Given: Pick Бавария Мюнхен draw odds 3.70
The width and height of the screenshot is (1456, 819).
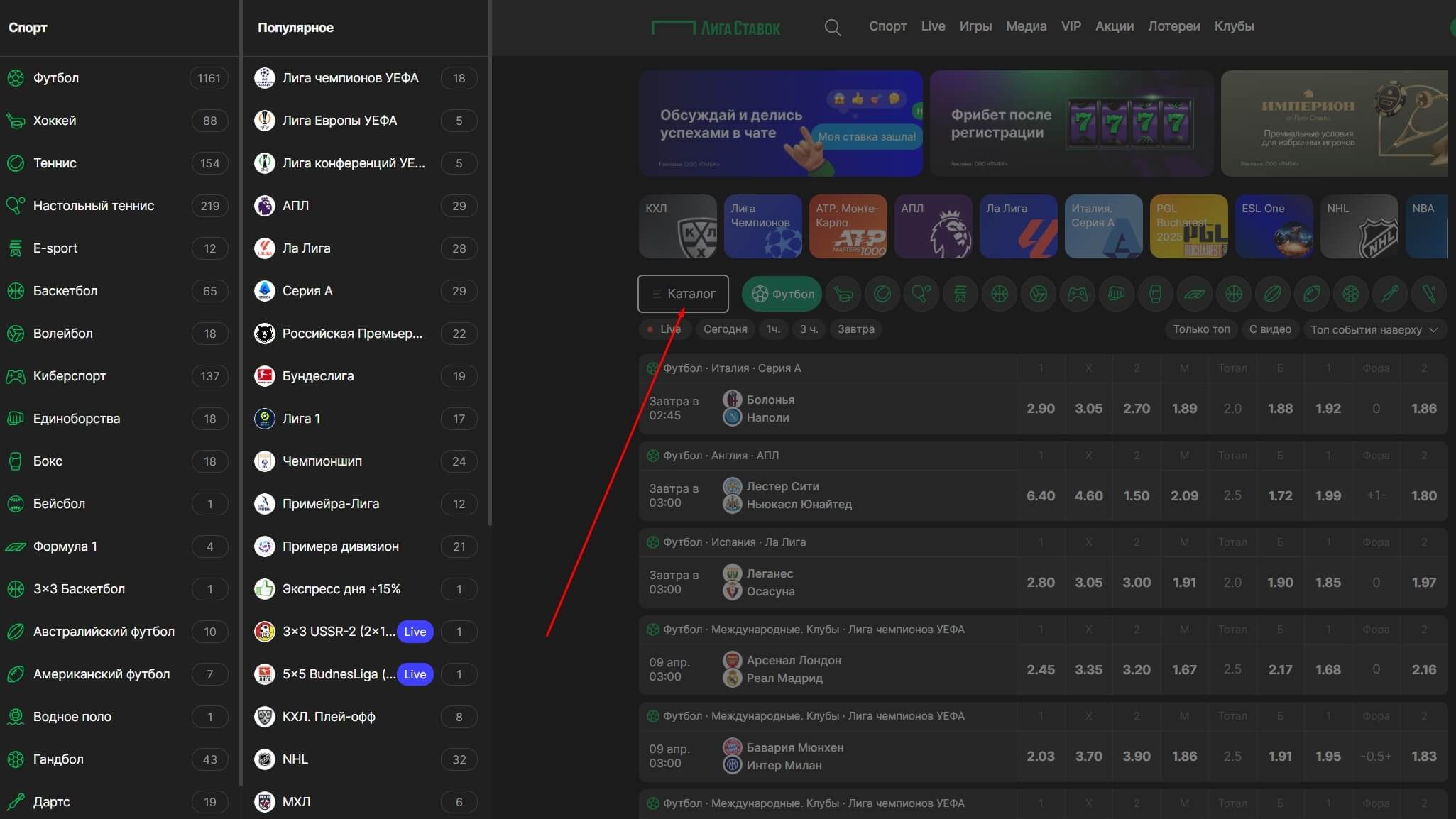Looking at the screenshot, I should tap(1088, 757).
